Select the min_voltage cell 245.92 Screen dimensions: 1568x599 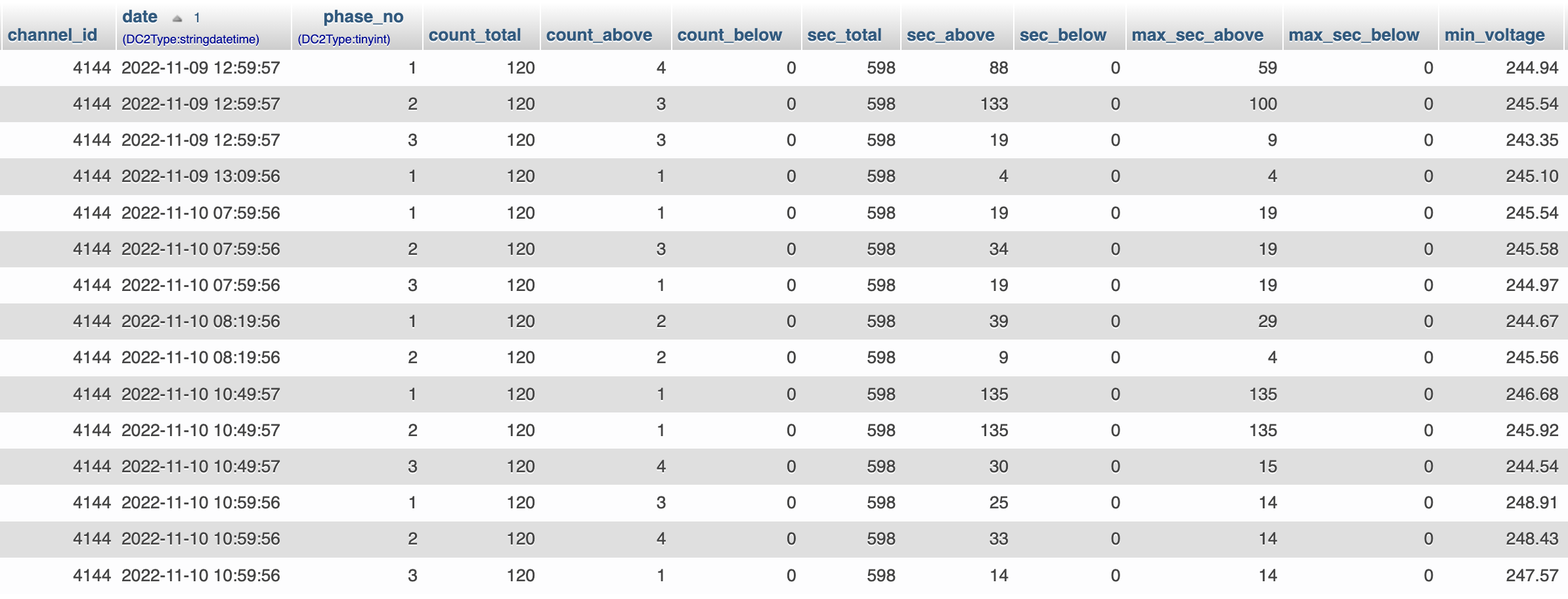pyautogui.click(x=1532, y=430)
